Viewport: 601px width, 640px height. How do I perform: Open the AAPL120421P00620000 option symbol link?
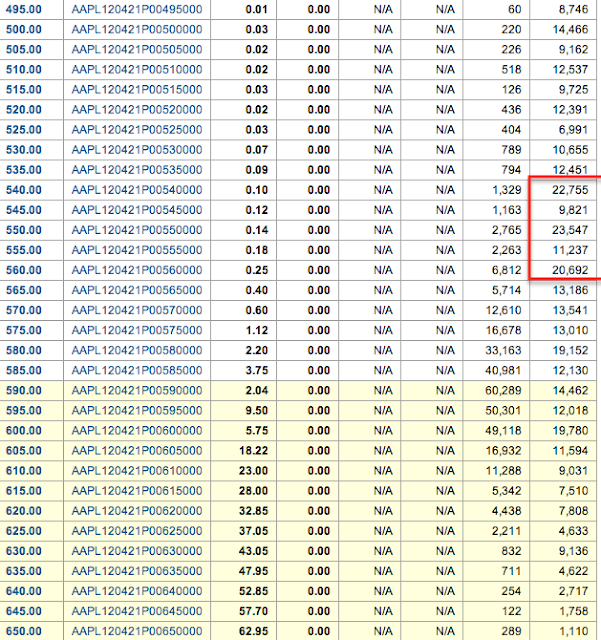pos(137,511)
